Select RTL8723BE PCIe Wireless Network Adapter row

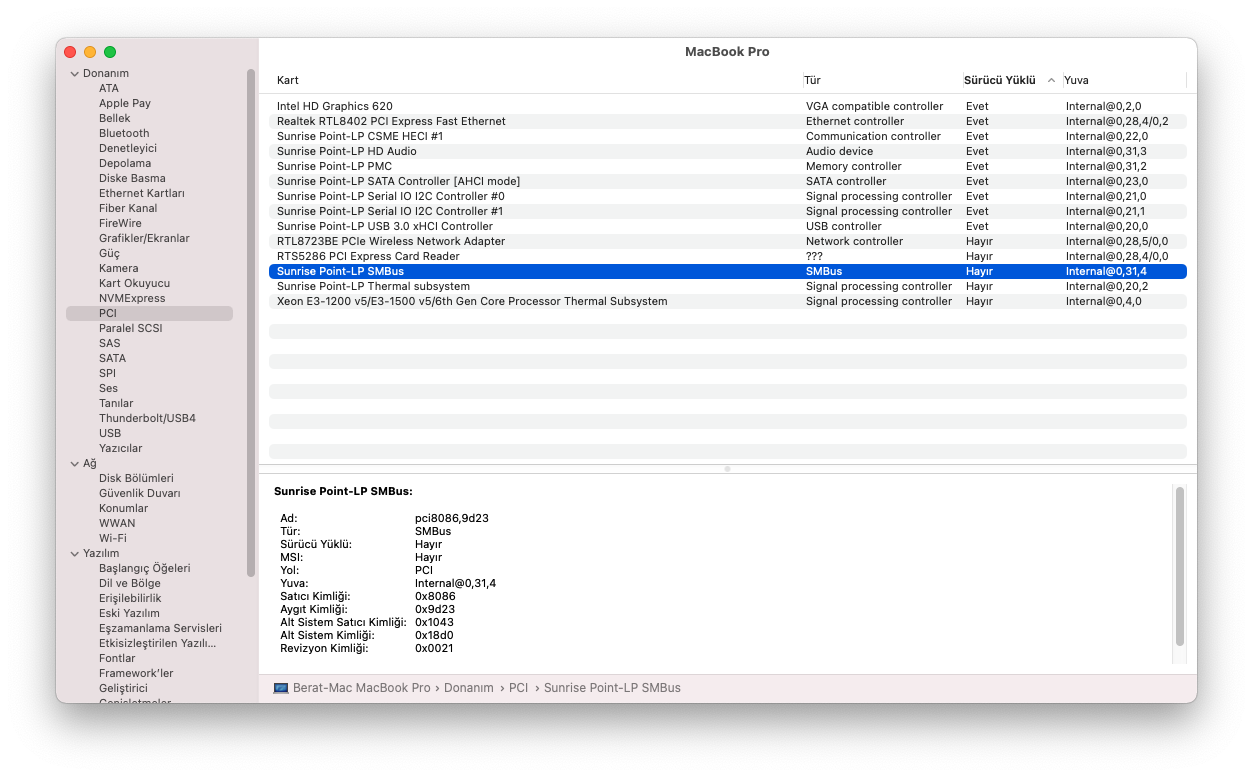(x=391, y=241)
